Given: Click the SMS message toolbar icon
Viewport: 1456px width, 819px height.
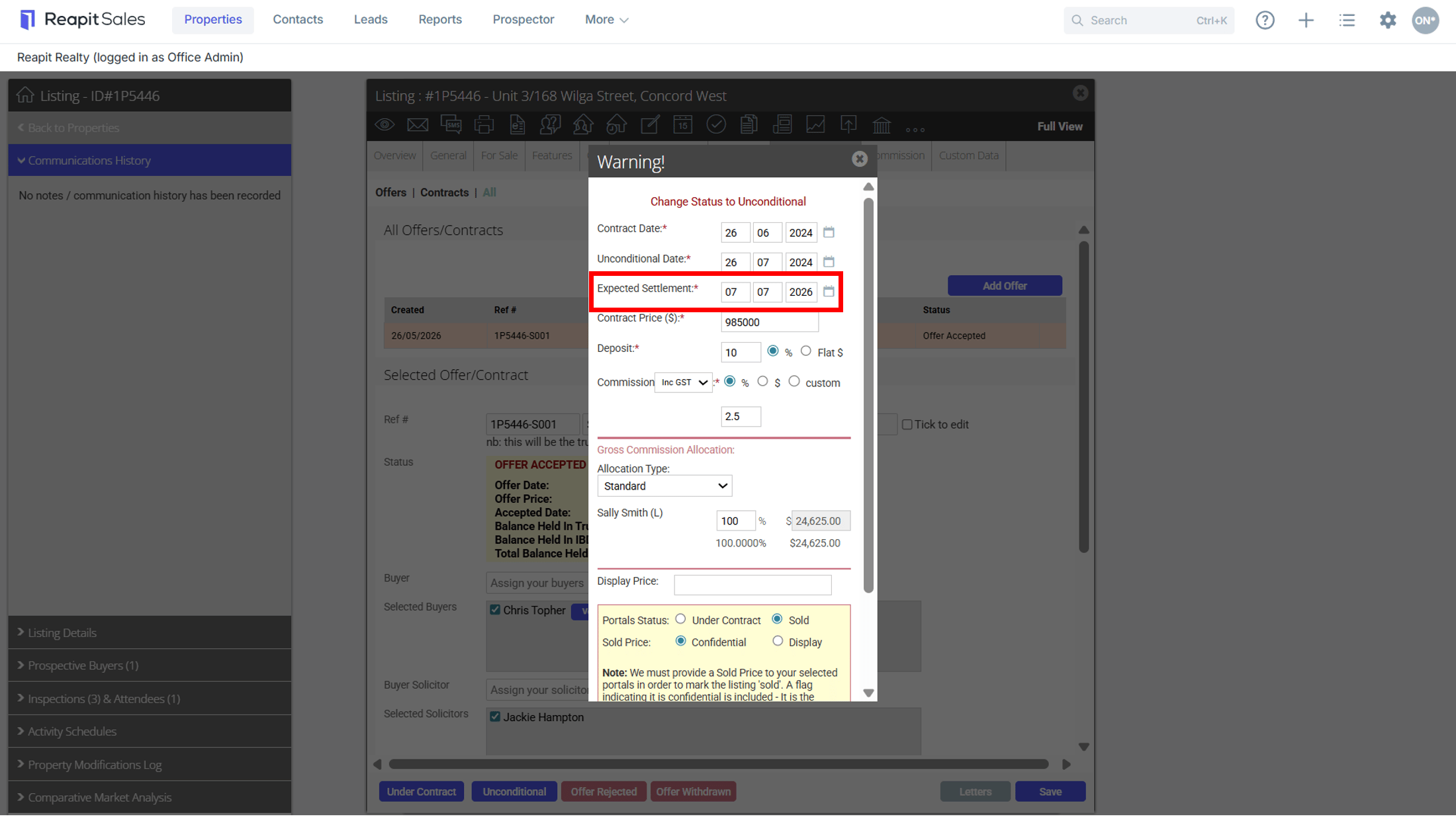Looking at the screenshot, I should [x=451, y=124].
